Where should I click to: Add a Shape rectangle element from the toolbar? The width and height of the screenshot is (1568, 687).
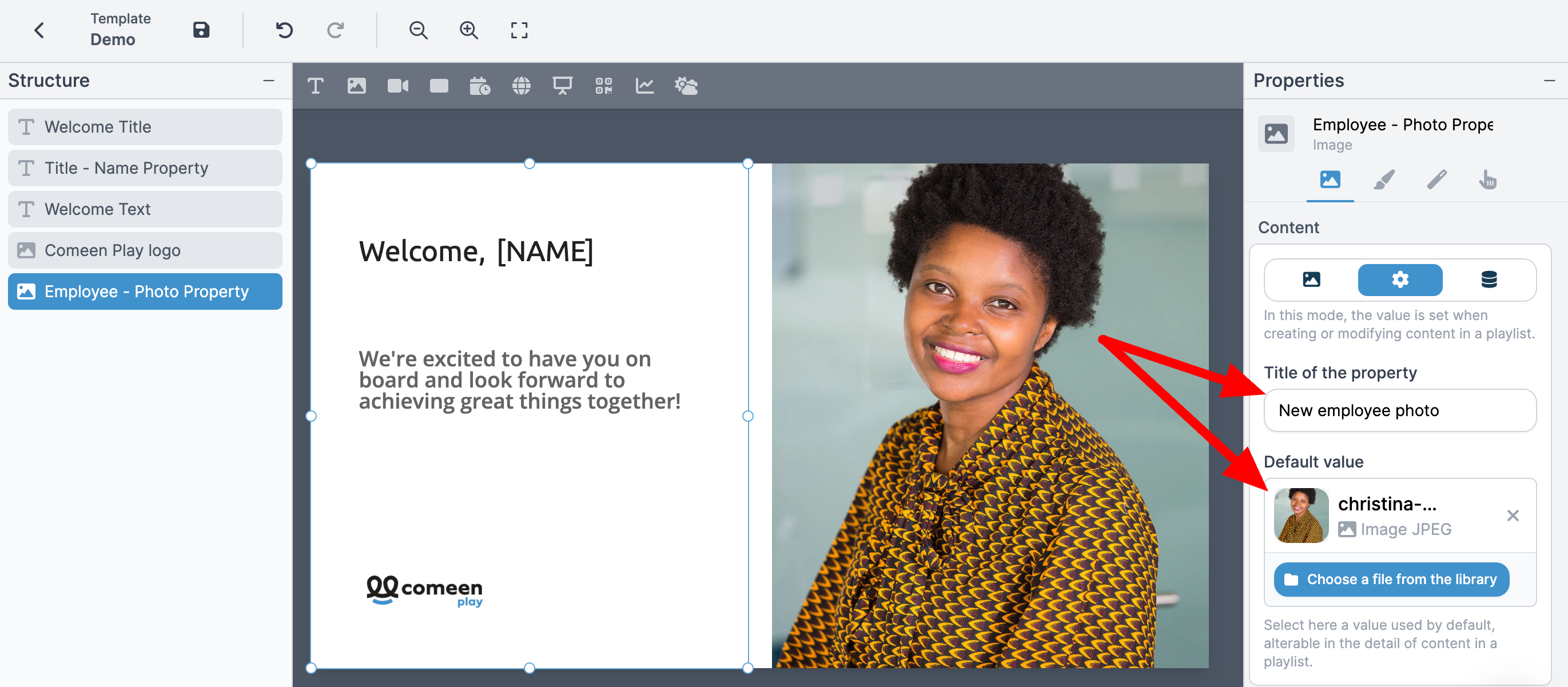click(439, 86)
